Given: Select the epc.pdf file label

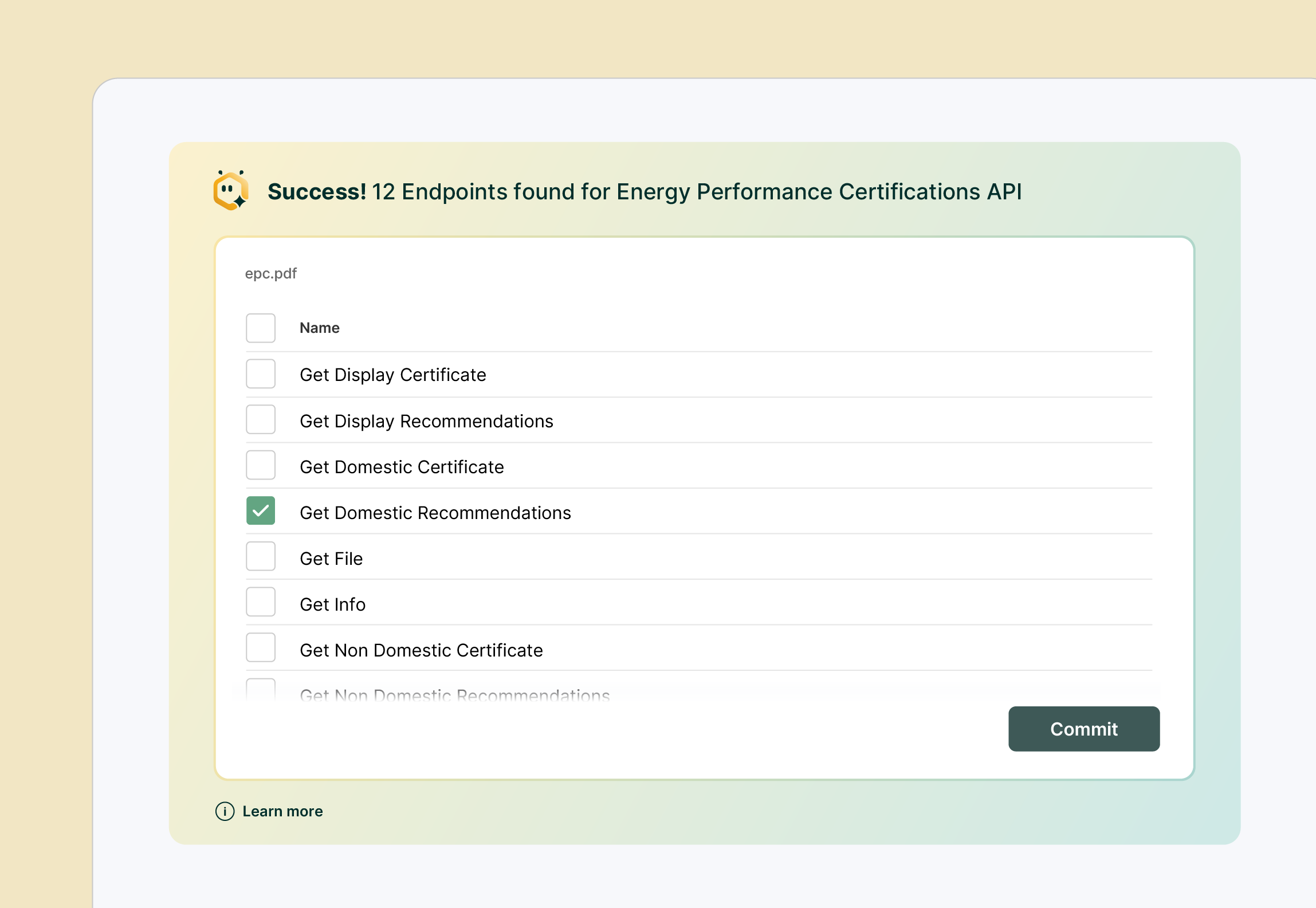Looking at the screenshot, I should [x=271, y=273].
